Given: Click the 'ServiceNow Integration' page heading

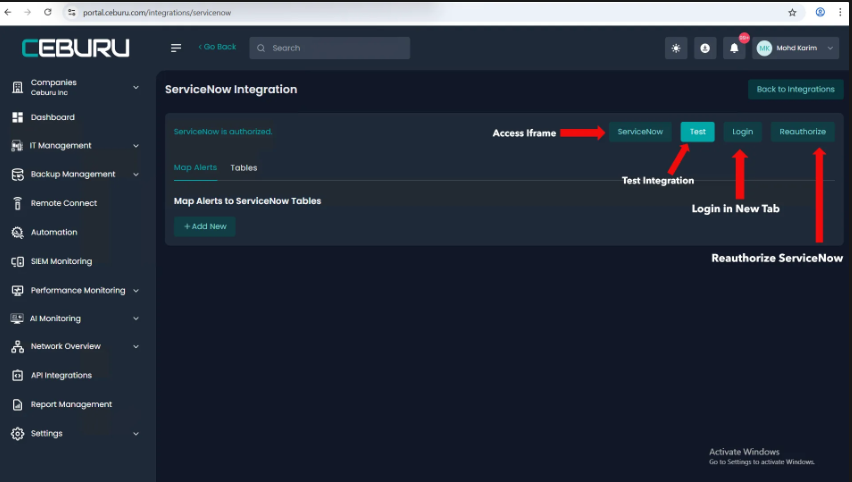Looking at the screenshot, I should click(231, 90).
